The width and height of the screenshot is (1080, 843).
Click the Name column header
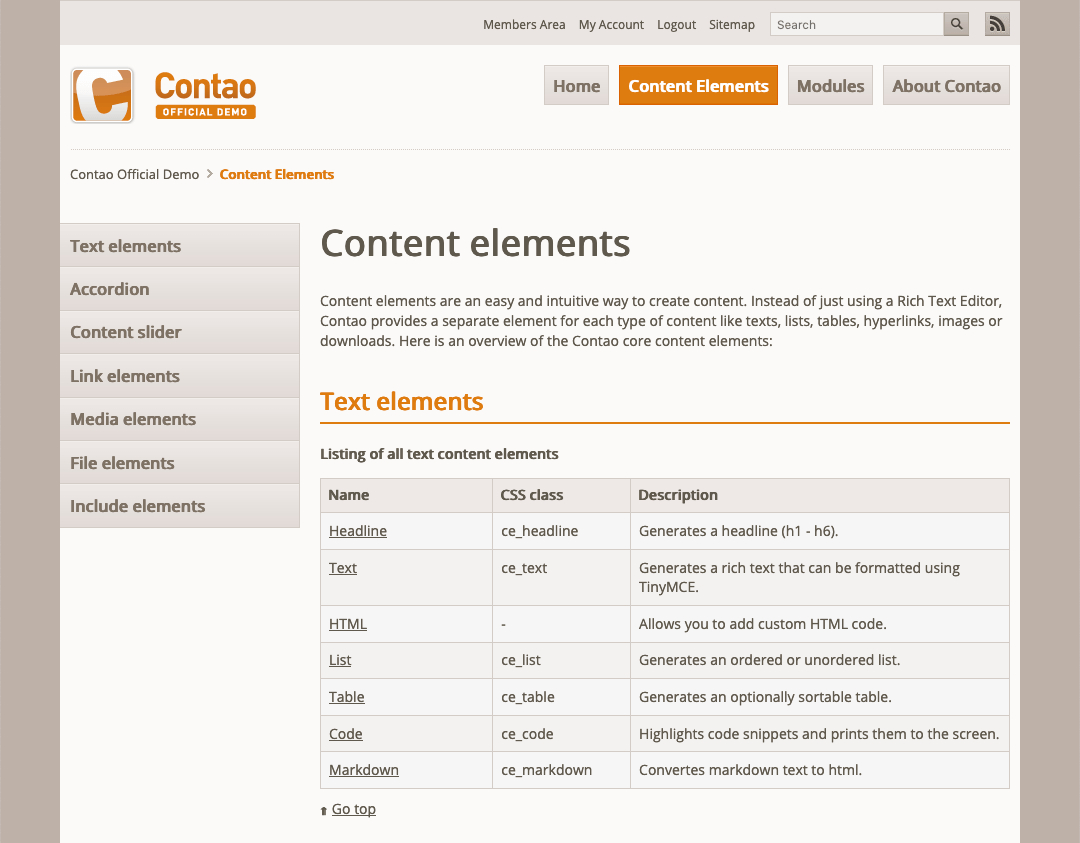(x=406, y=495)
